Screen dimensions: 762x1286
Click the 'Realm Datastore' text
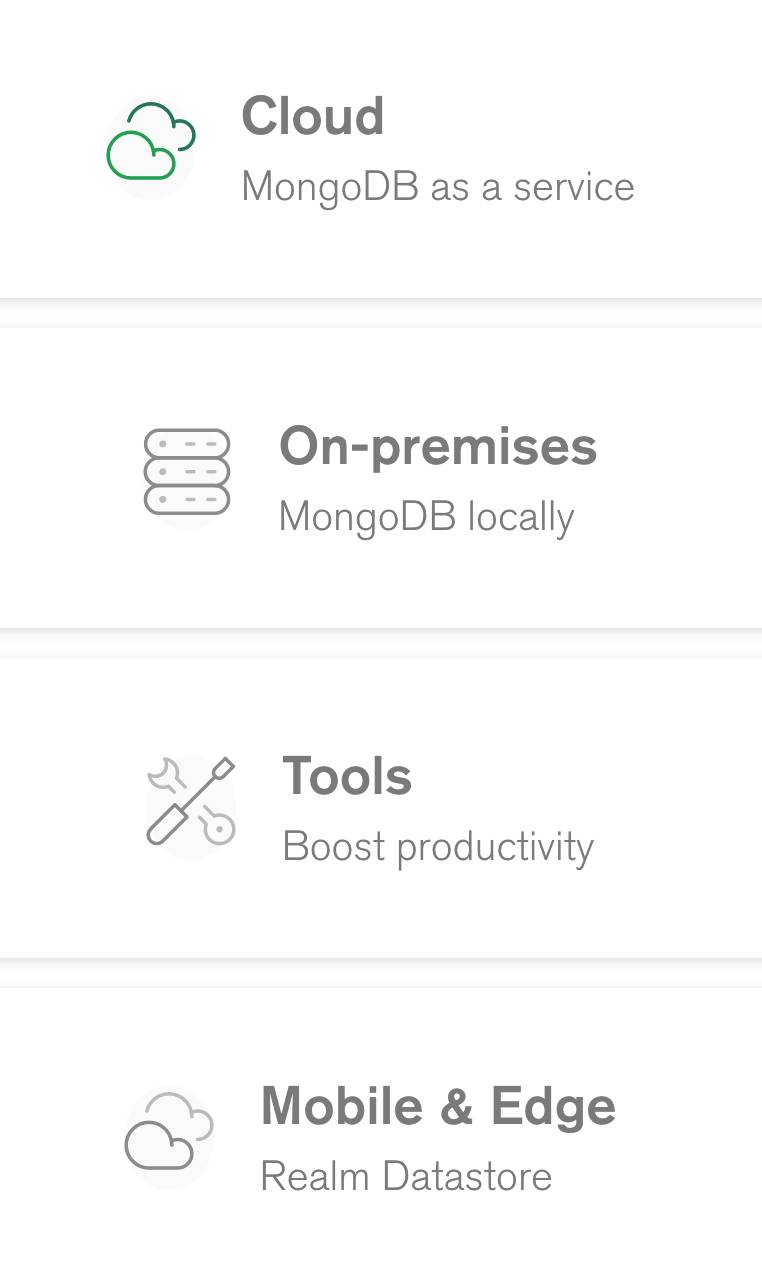(406, 1176)
